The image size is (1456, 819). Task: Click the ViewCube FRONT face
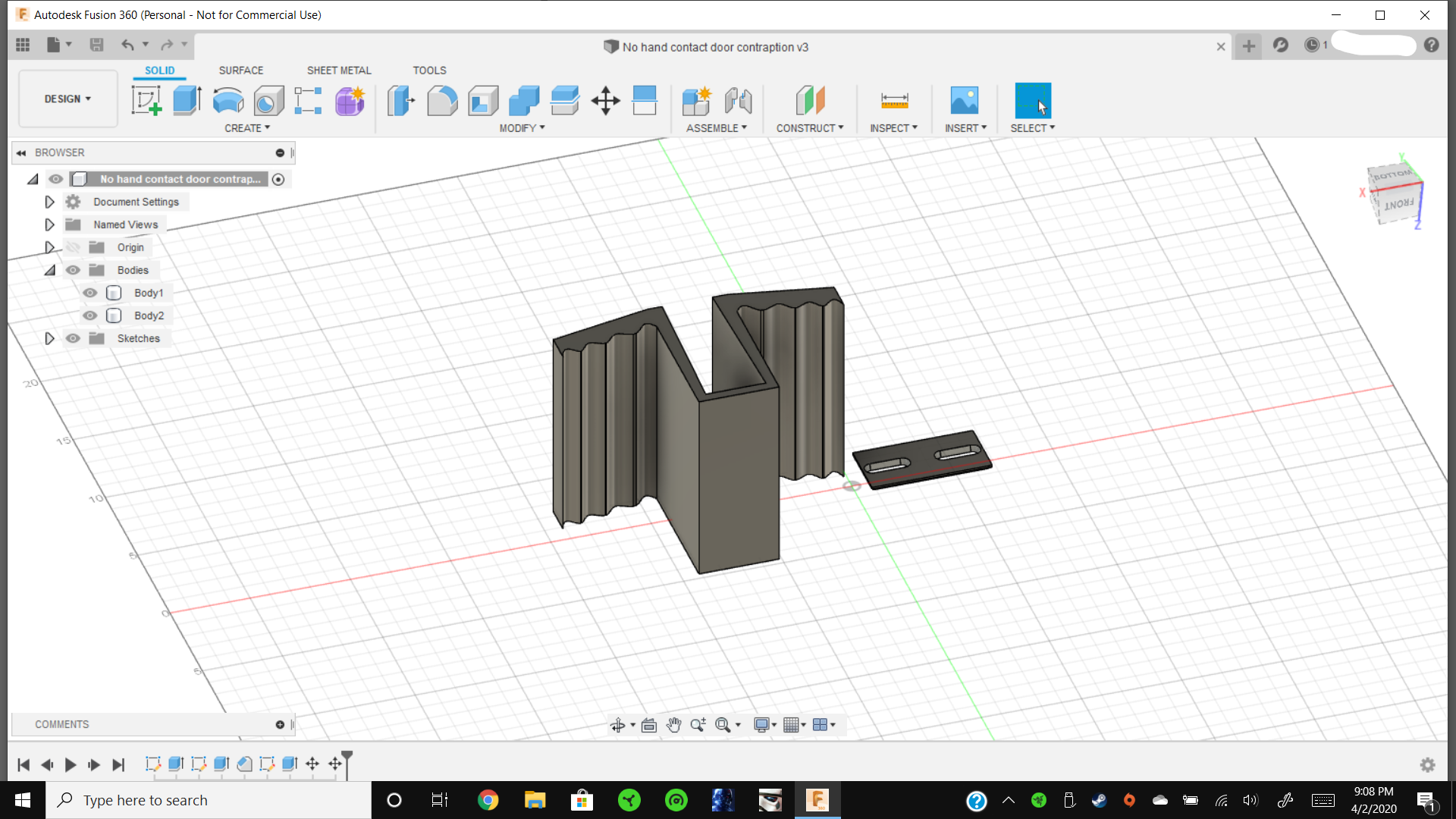click(1399, 204)
